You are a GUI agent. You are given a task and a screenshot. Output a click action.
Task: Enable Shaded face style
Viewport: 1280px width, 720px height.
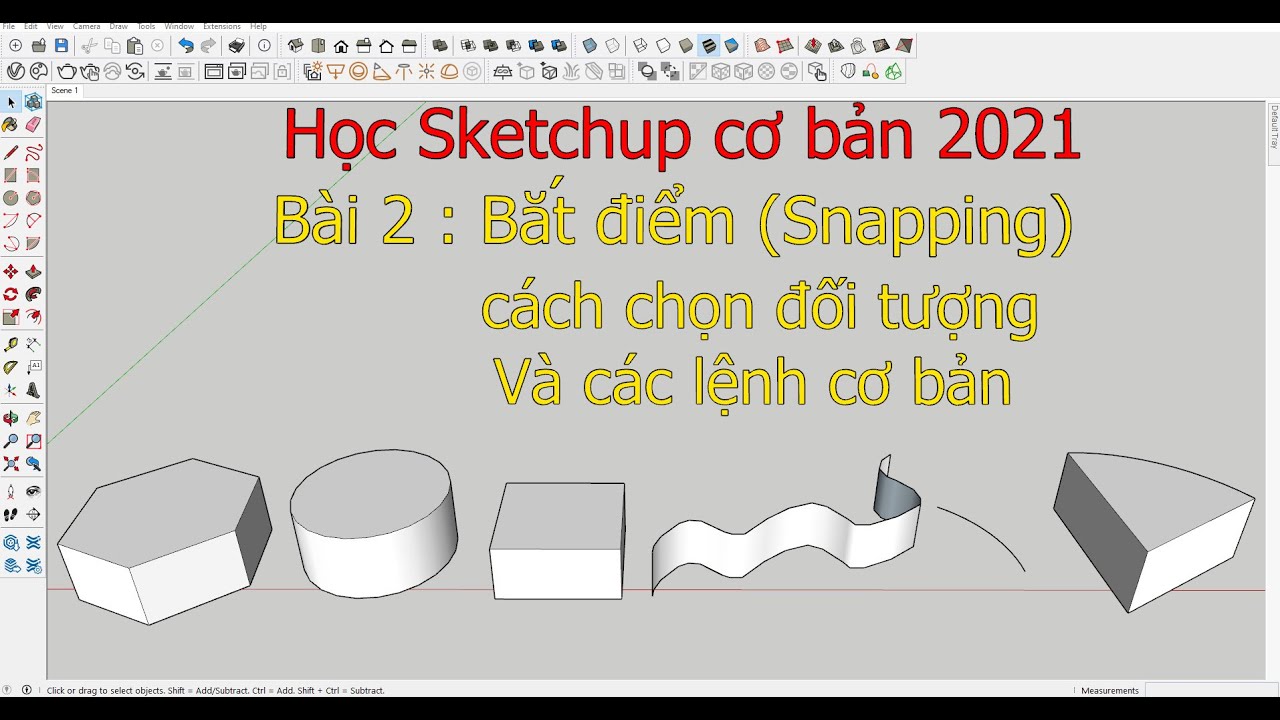686,46
